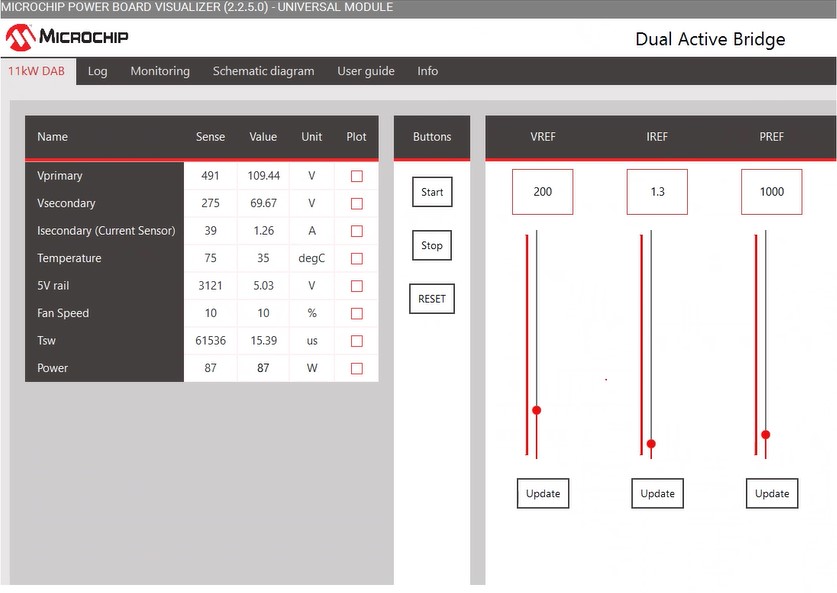Viewport: 837px width, 593px height.
Task: Click the Value column header
Action: (x=263, y=137)
